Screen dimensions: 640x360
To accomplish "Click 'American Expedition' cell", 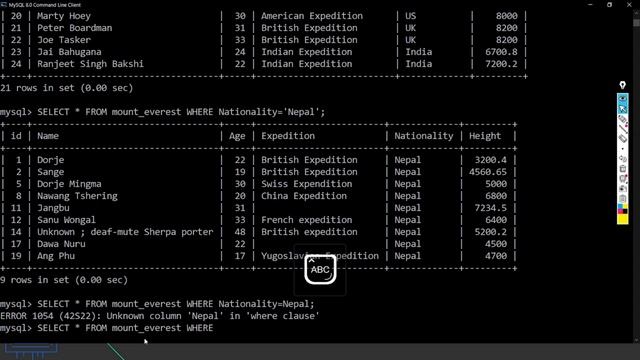I will (312, 16).
